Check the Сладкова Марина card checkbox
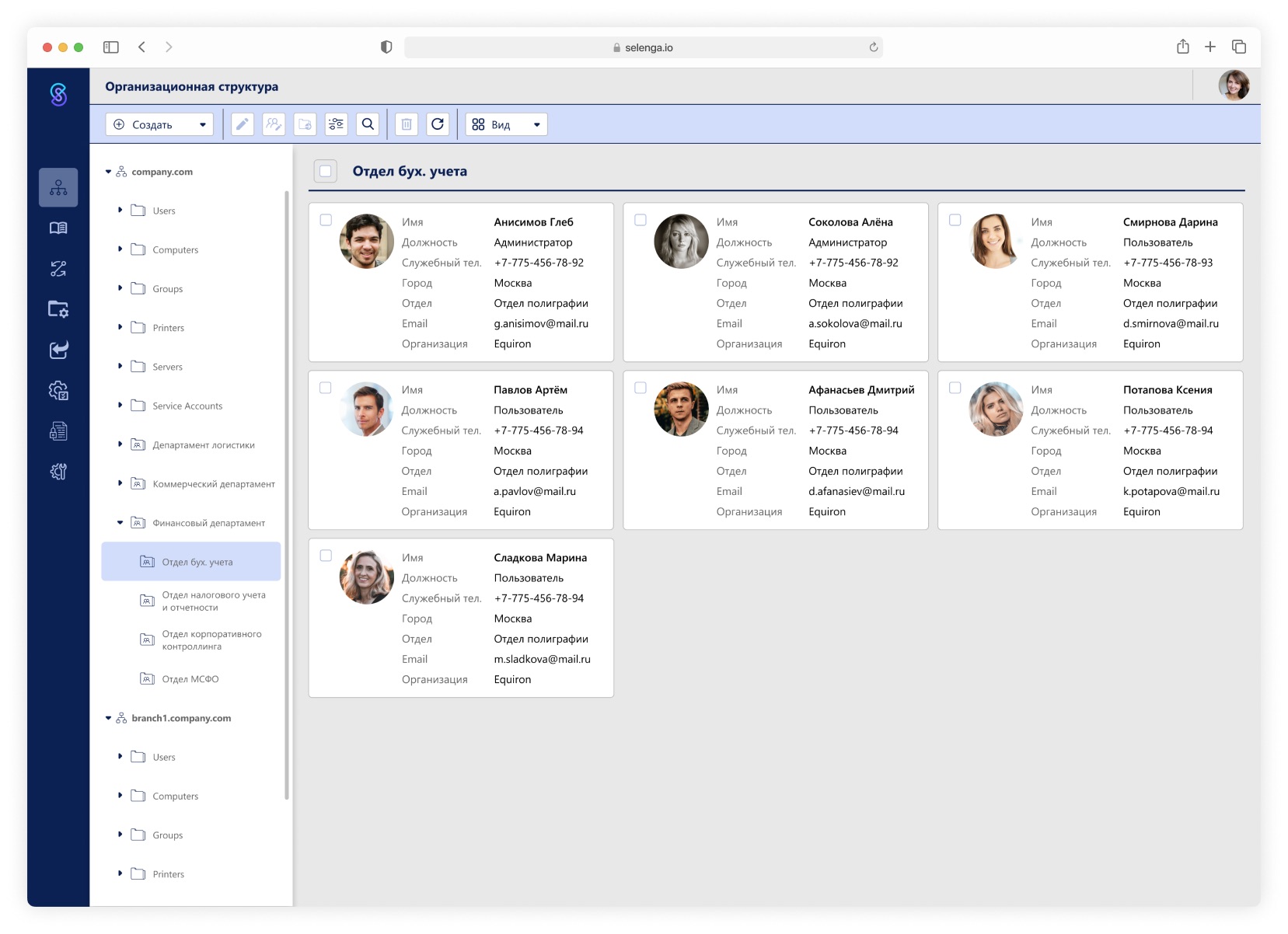 click(x=326, y=556)
